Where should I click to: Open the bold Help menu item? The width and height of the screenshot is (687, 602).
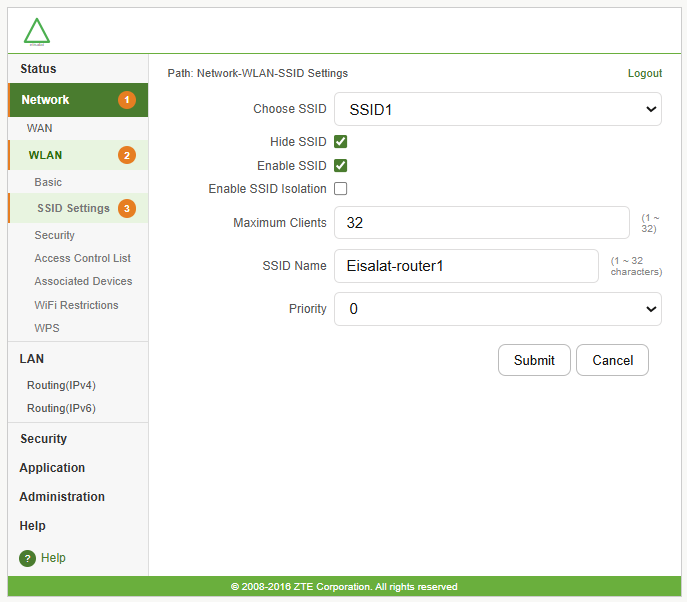click(32, 526)
